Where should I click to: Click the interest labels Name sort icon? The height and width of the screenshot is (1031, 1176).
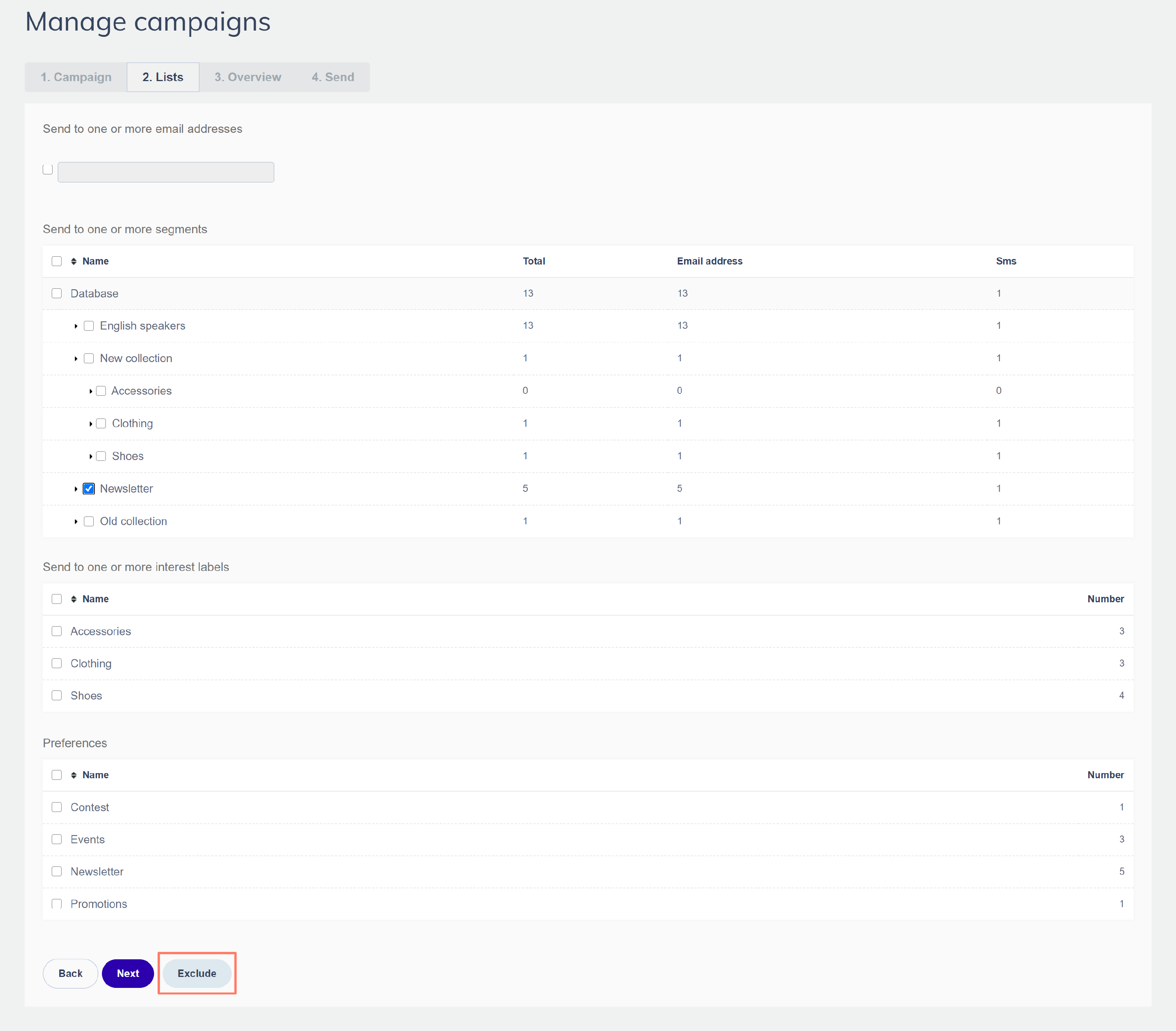click(x=74, y=599)
